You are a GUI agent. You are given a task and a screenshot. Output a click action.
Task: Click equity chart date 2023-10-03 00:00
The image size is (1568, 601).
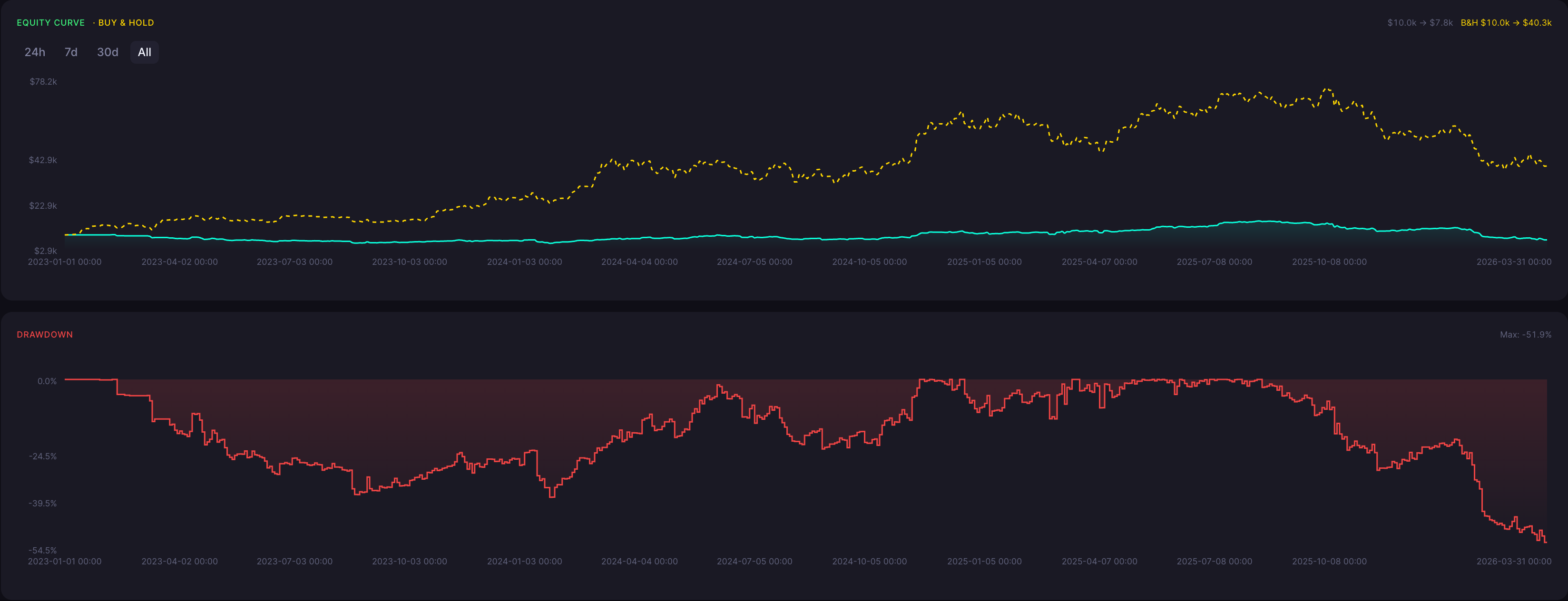[x=410, y=262]
